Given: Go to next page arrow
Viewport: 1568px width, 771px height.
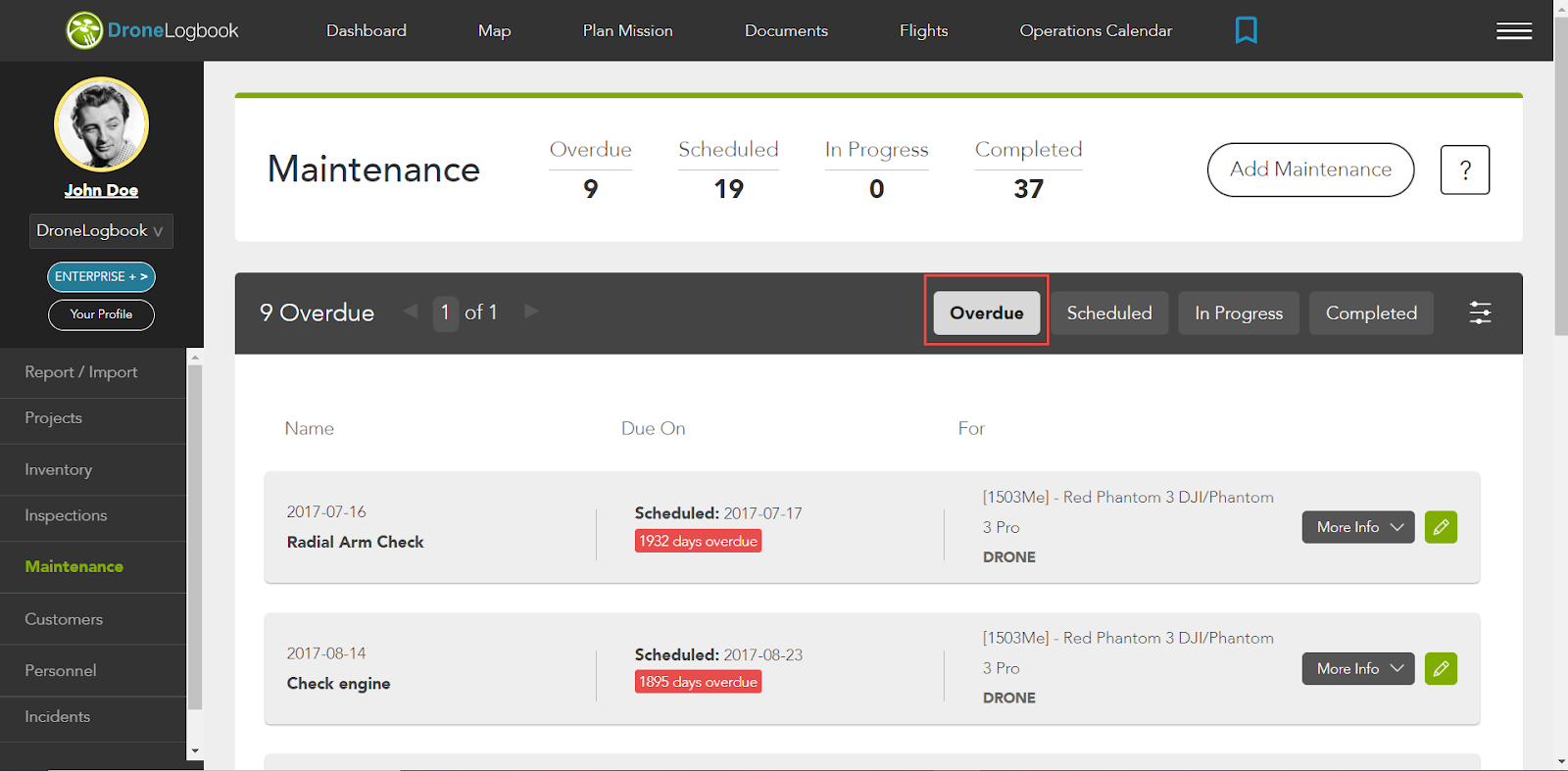Looking at the screenshot, I should point(531,312).
